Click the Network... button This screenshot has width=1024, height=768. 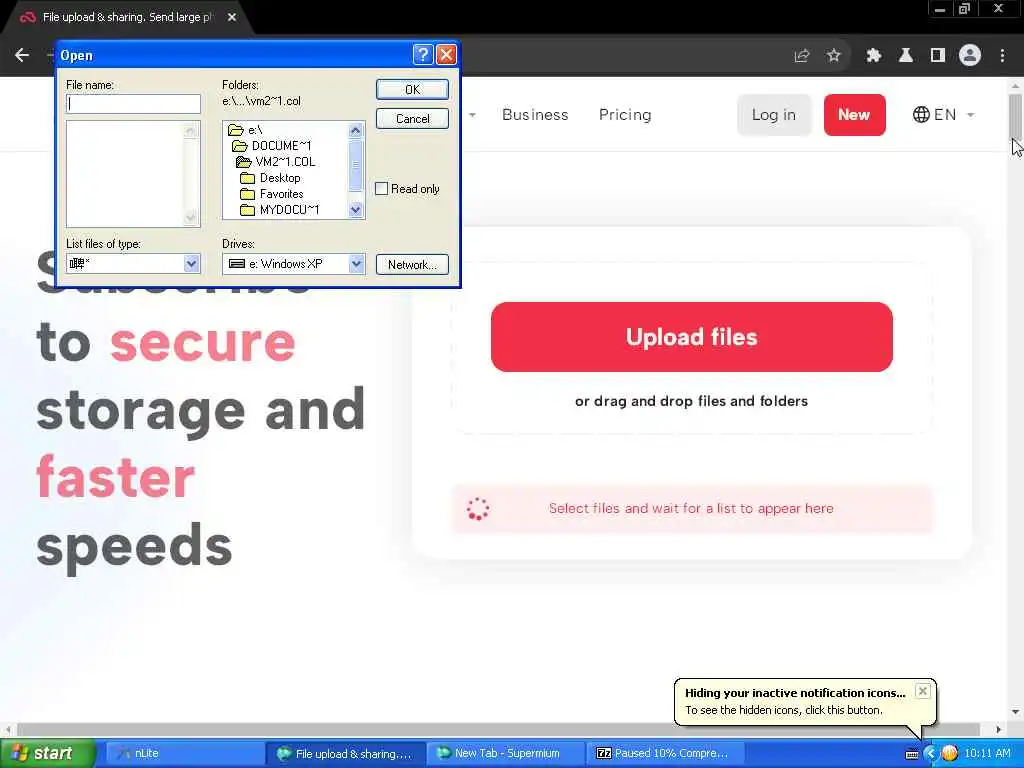[412, 264]
